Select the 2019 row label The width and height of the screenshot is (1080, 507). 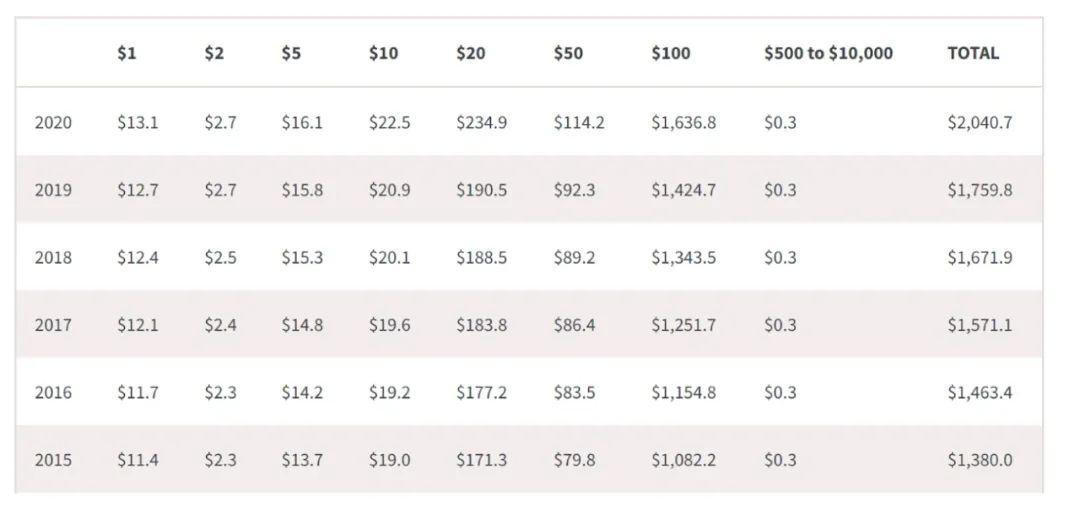point(53,190)
